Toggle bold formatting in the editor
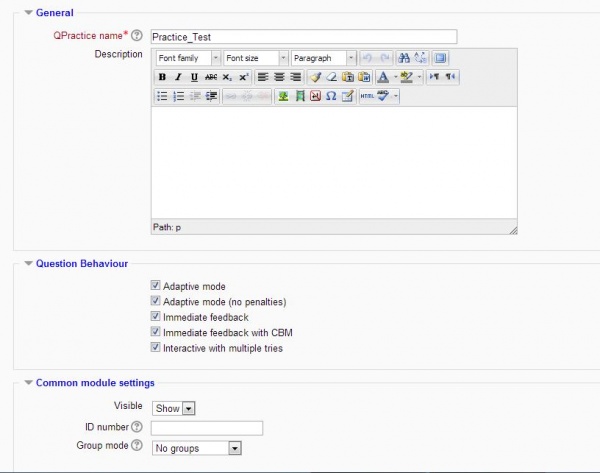This screenshot has height=473, width=600. click(x=162, y=77)
